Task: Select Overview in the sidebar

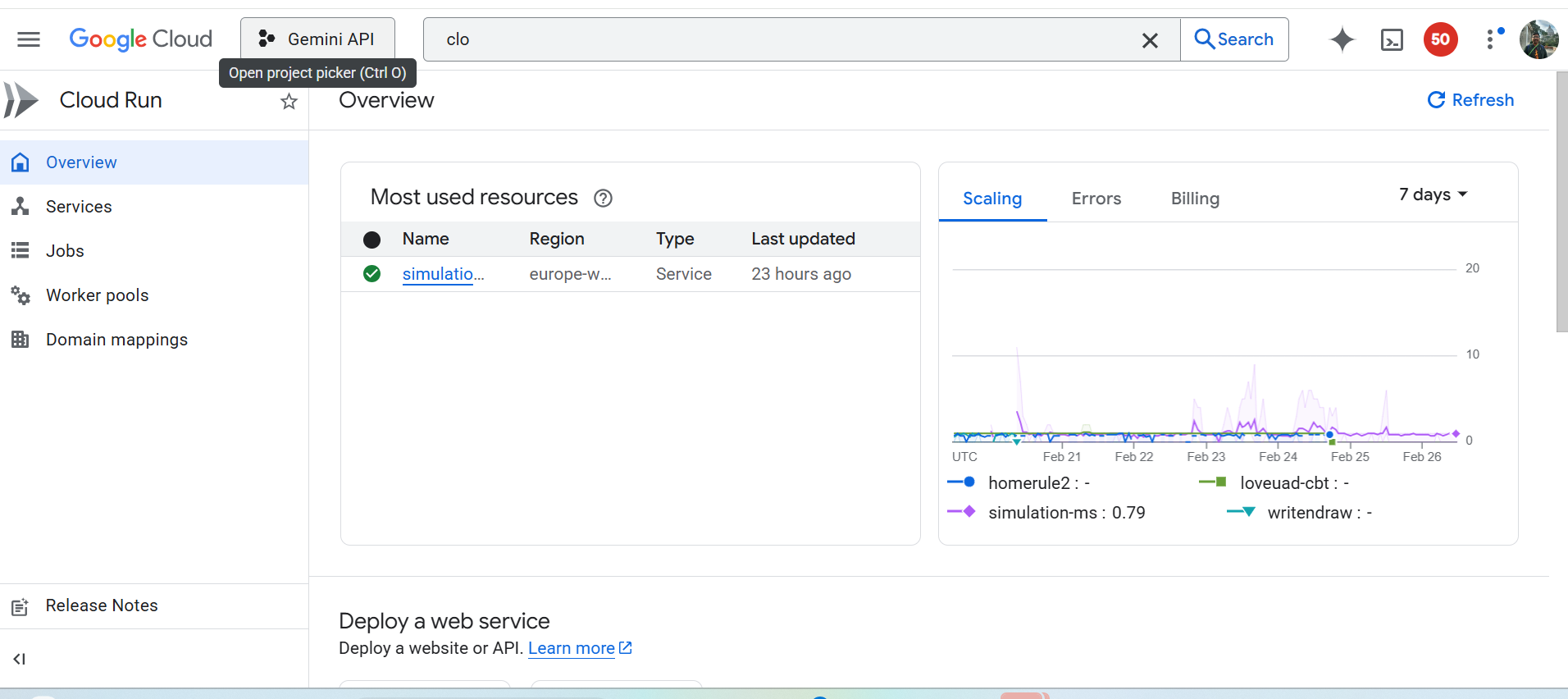Action: coord(154,162)
